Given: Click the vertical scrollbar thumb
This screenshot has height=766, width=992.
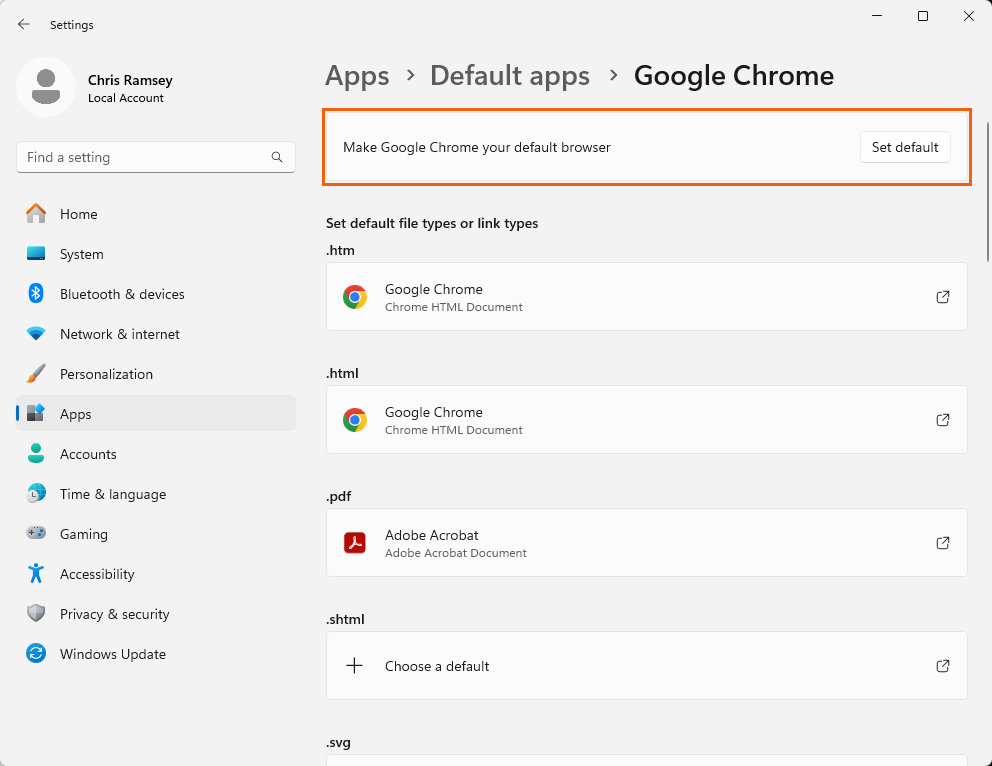Looking at the screenshot, I should coord(988,191).
